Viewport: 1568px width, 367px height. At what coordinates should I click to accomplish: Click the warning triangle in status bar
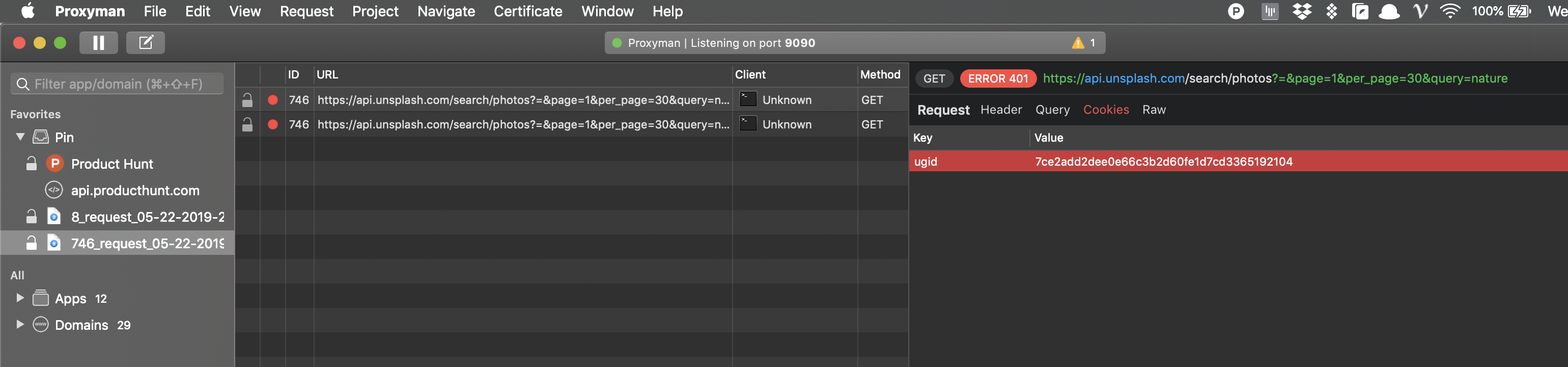1078,43
